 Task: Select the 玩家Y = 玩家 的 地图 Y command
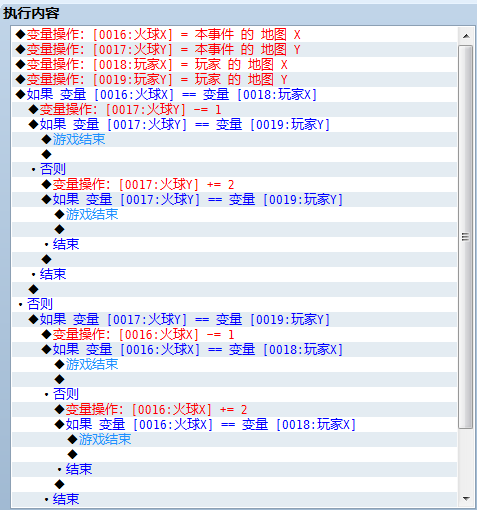click(234, 79)
